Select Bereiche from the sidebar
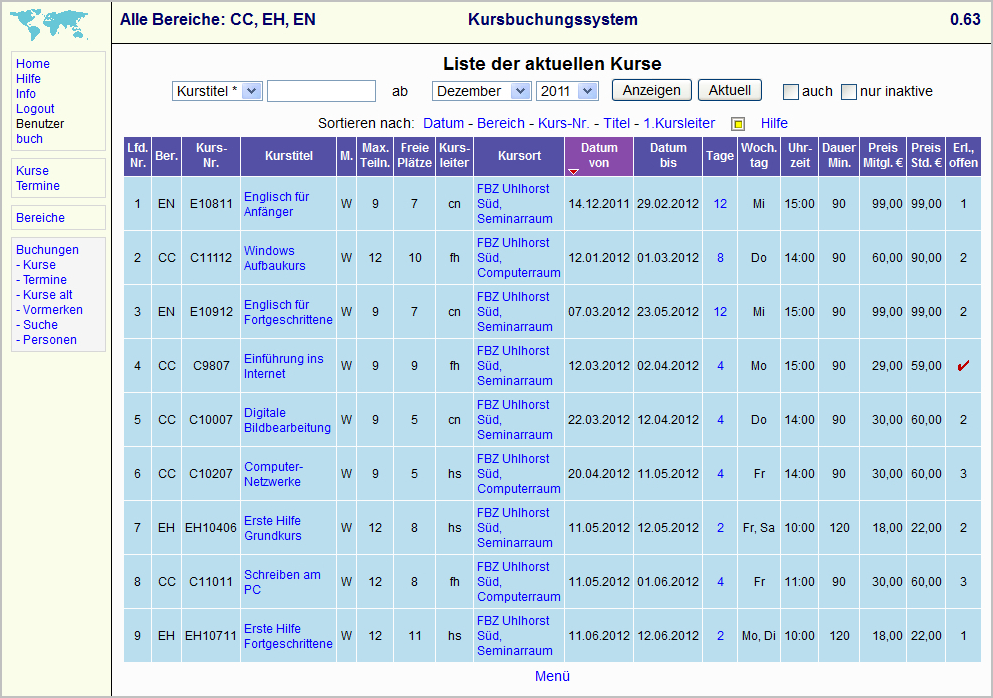 click(x=41, y=218)
